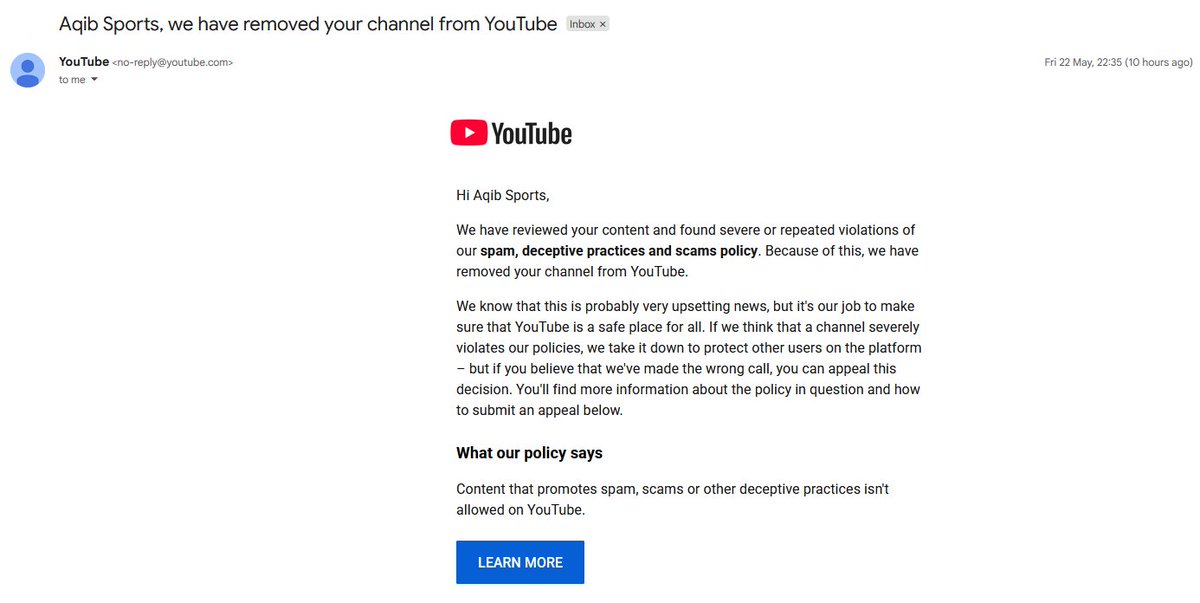Click the sender's profile avatar icon
This screenshot has height=603, width=1200.
(x=27, y=70)
